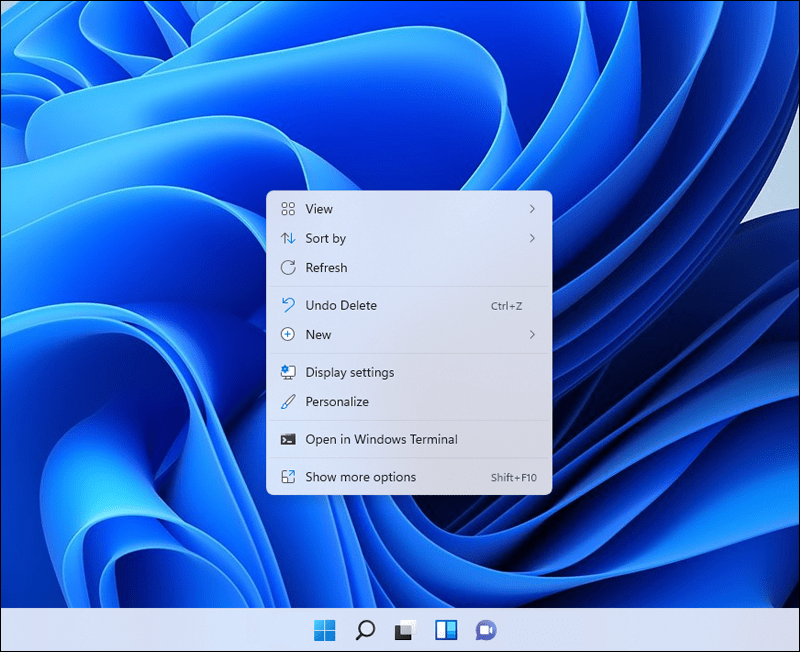Viewport: 800px width, 652px height.
Task: Expand the New submenu chevron
Action: click(532, 334)
